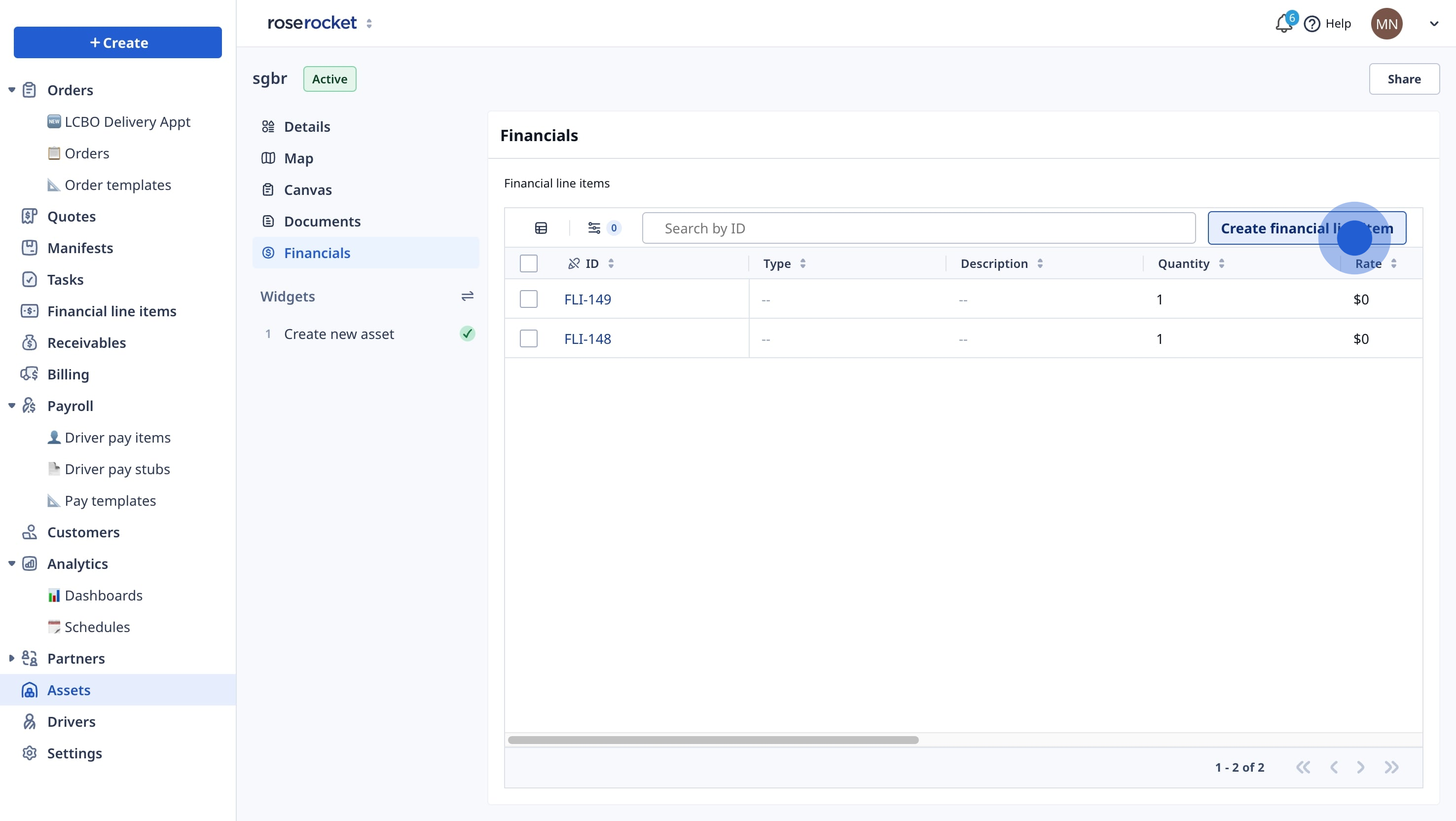1456x821 pixels.
Task: Expand the Partners section
Action: pos(11,658)
